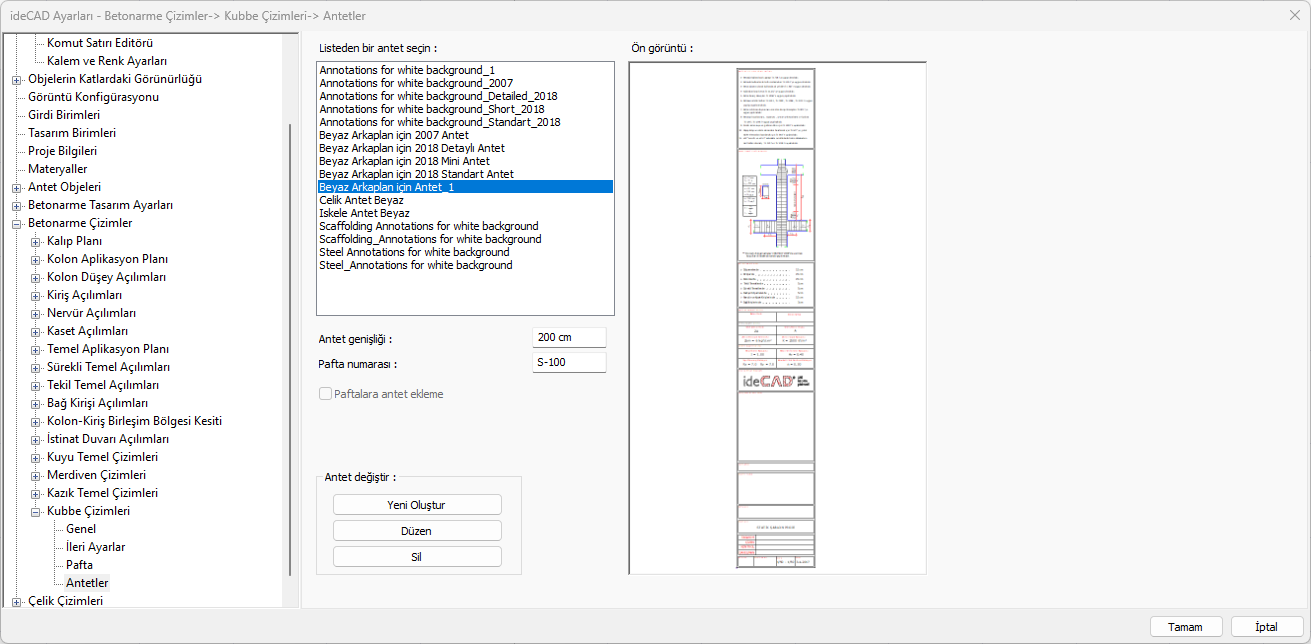Image resolution: width=1311 pixels, height=644 pixels.
Task: Cancel the dialog with İptal
Action: coord(1266,627)
